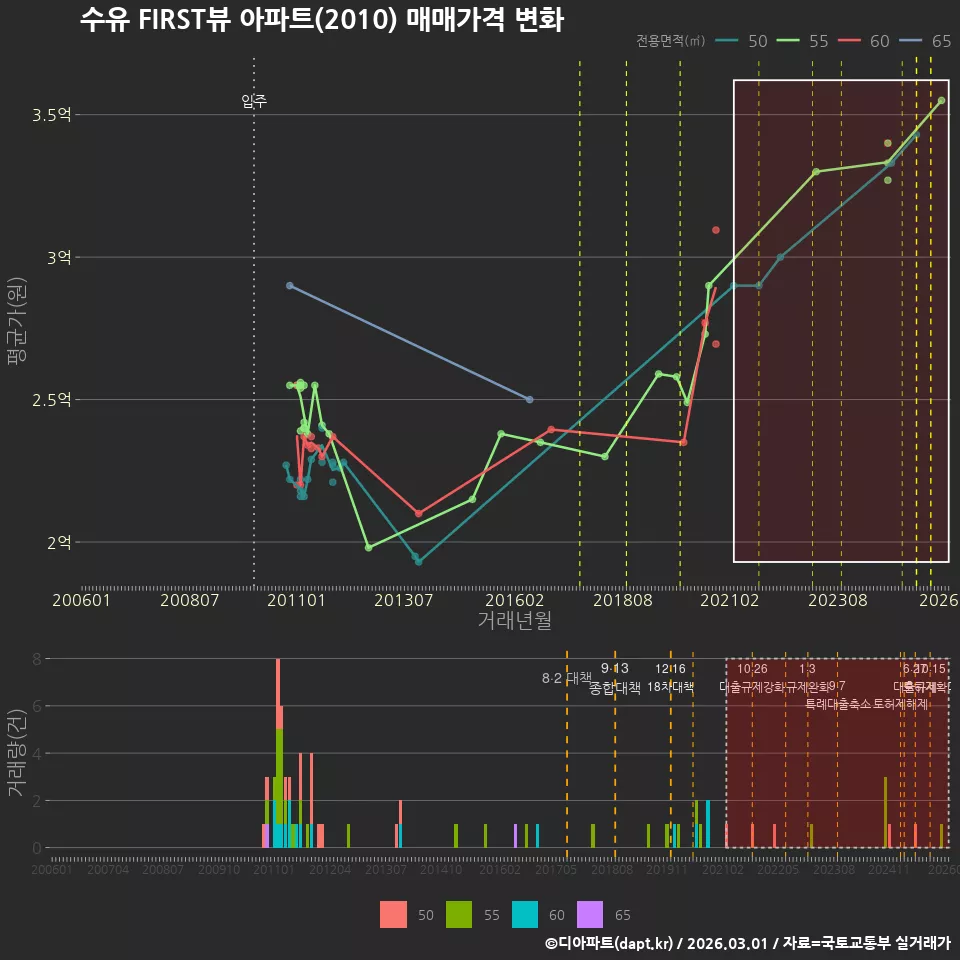960x960 pixels.
Task: Click the 평균가(원) axis title
Action: (17, 321)
